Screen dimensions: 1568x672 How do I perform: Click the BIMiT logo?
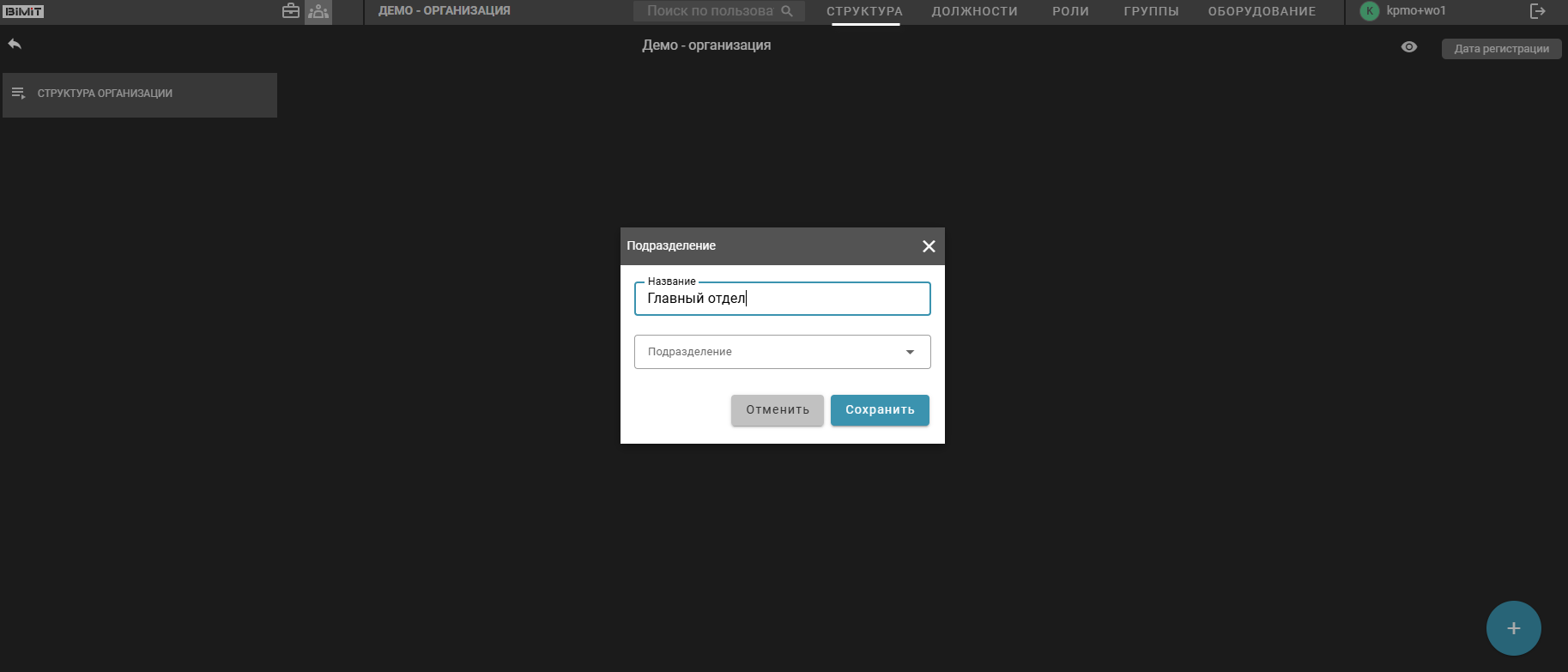tap(24, 12)
